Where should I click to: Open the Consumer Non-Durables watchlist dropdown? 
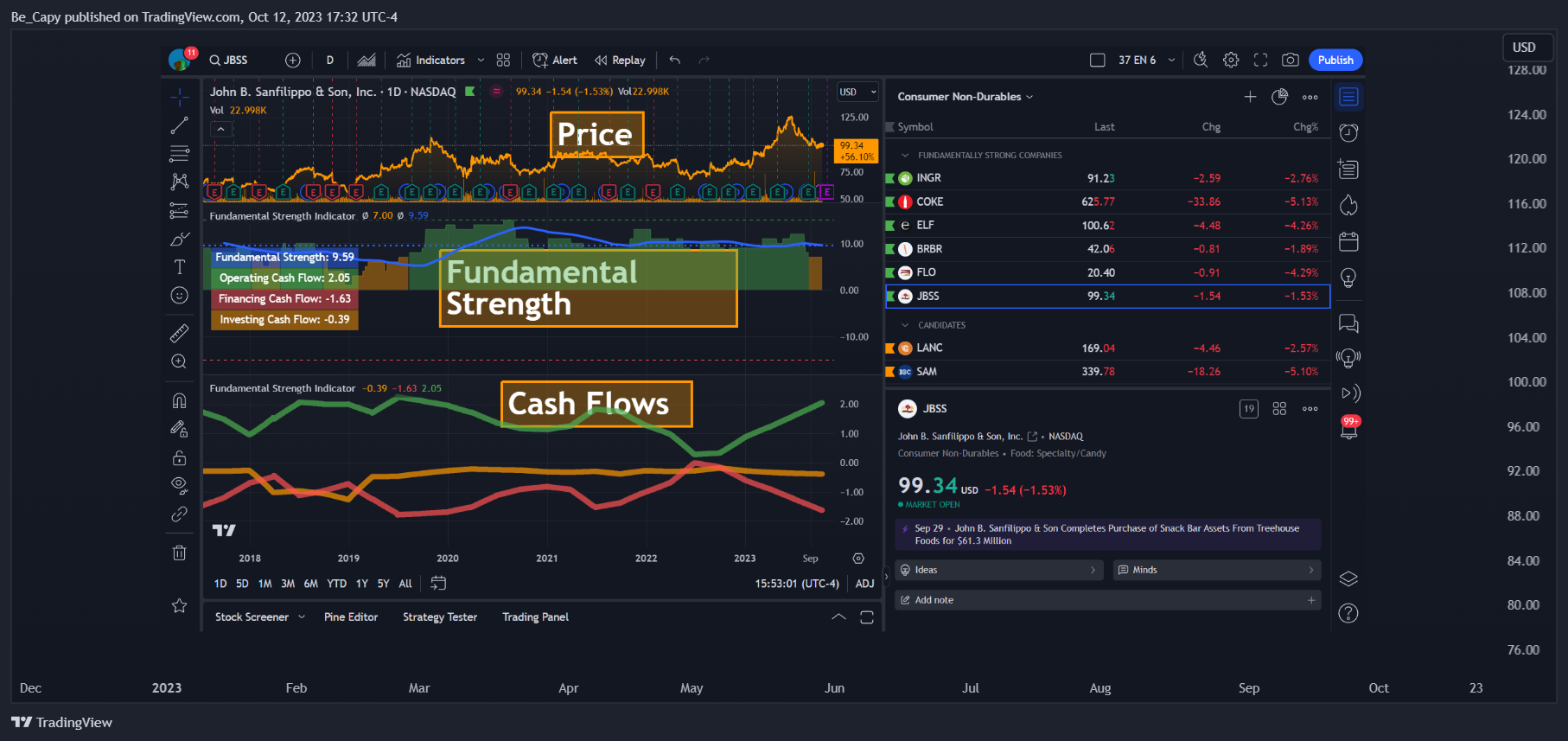pos(966,97)
